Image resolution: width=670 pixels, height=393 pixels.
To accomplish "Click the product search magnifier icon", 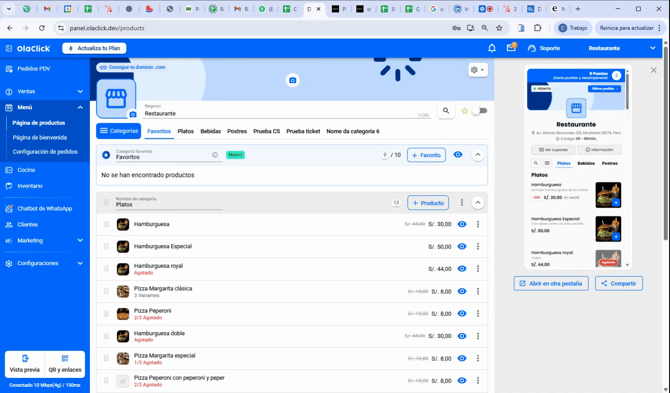I will (x=446, y=111).
